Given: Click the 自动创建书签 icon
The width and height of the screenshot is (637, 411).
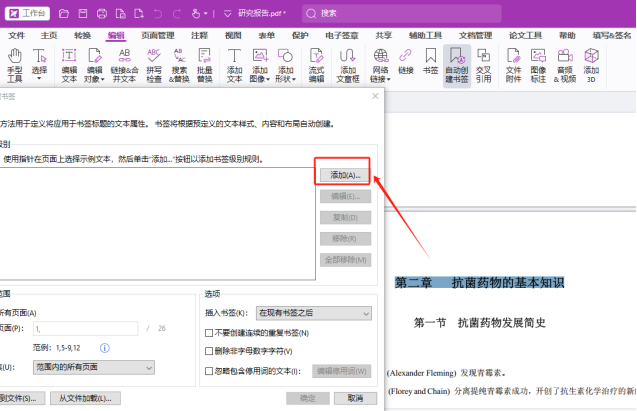Looking at the screenshot, I should click(456, 64).
